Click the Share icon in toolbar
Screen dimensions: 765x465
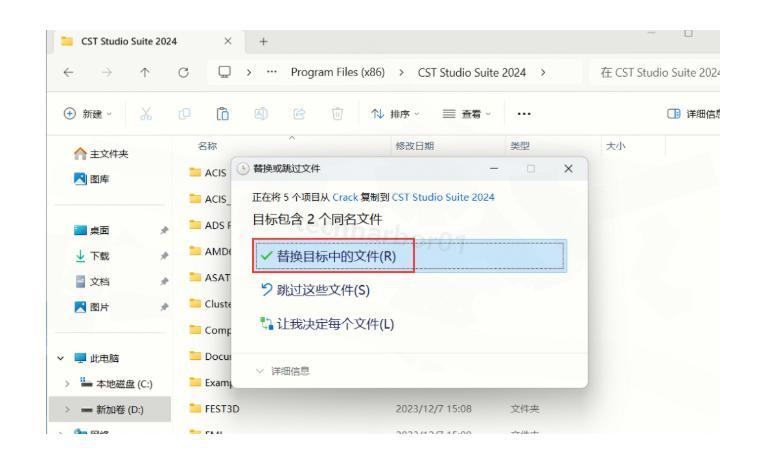[299, 114]
